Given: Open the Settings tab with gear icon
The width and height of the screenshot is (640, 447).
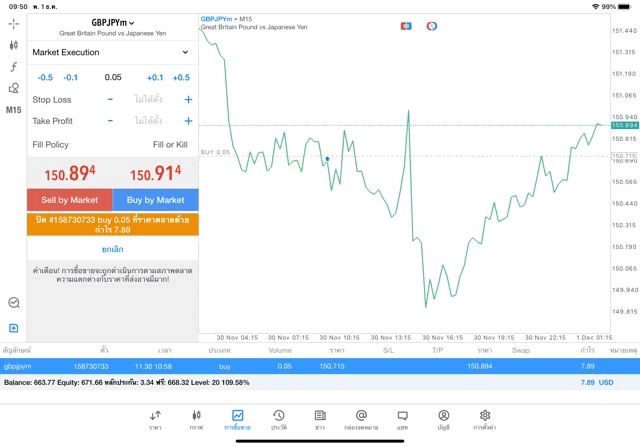Looking at the screenshot, I should [485, 420].
